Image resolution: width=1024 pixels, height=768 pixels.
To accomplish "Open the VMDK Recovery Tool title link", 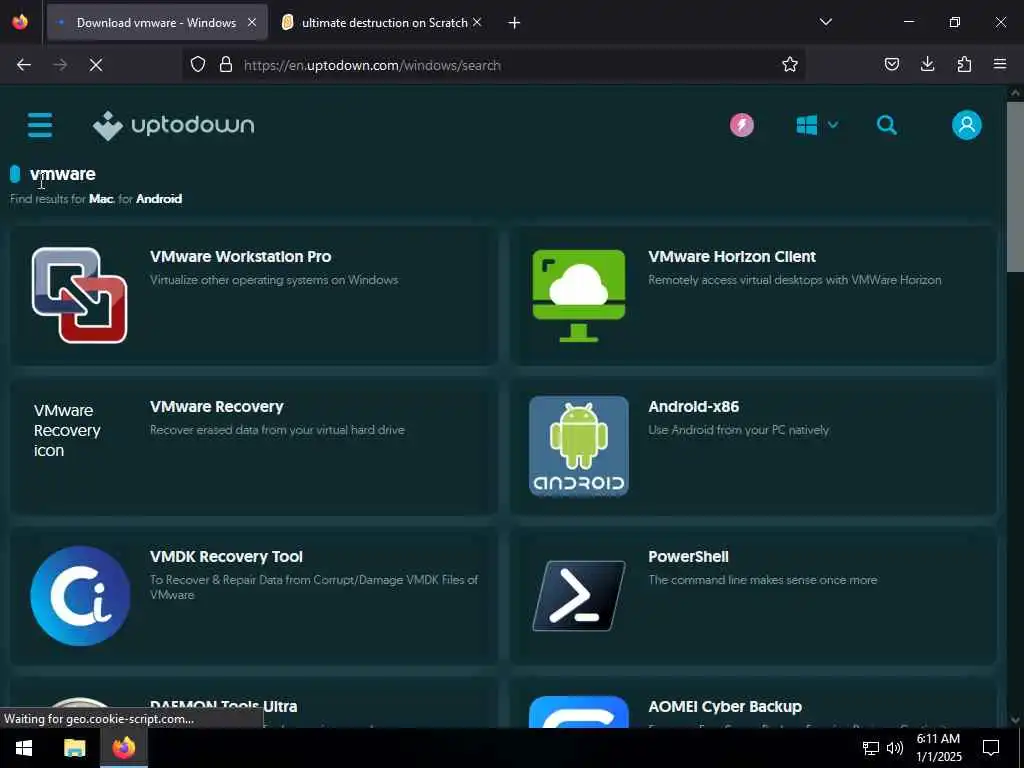I will [226, 556].
